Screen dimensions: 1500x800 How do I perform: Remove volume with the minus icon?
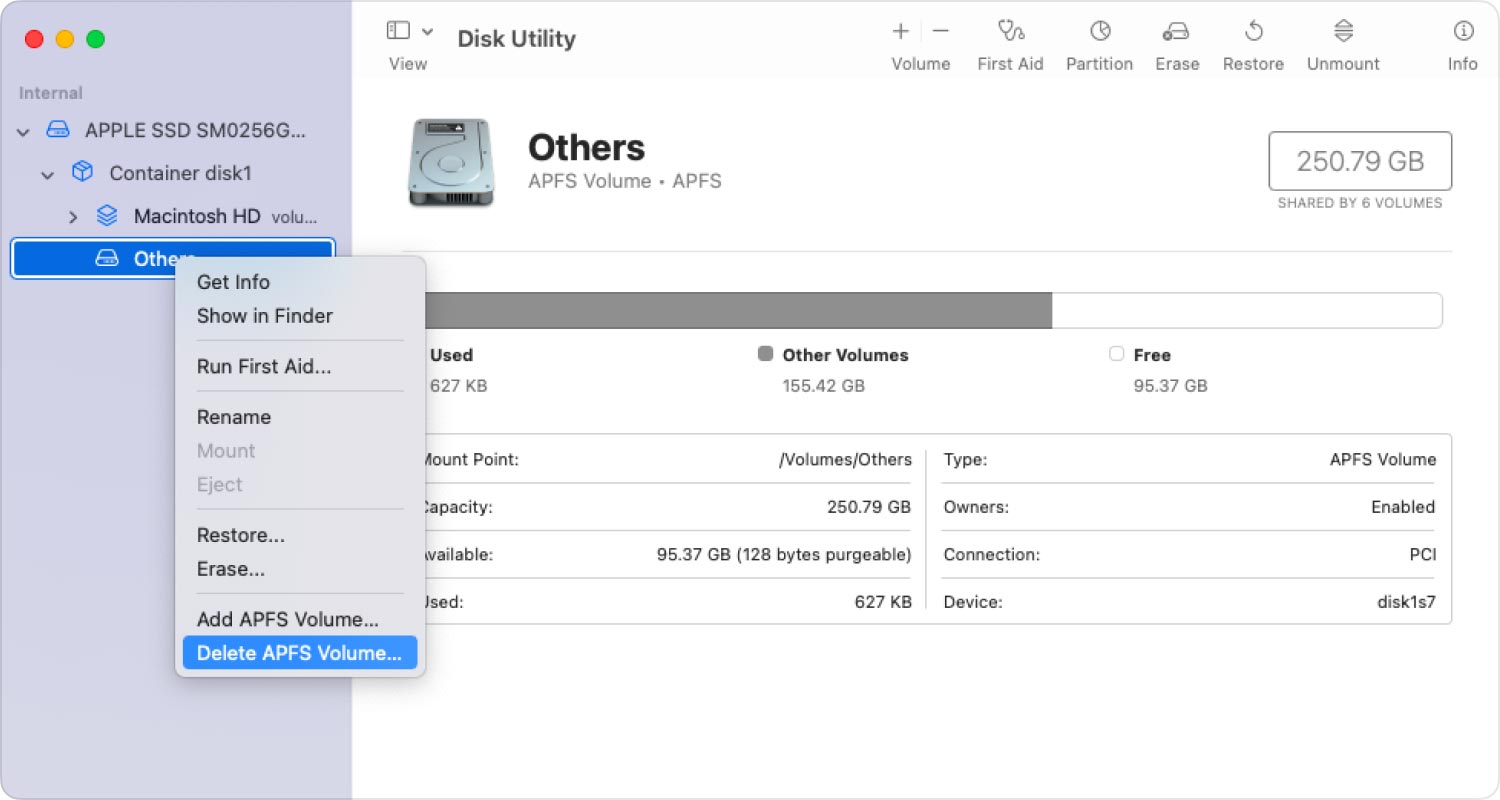[940, 31]
